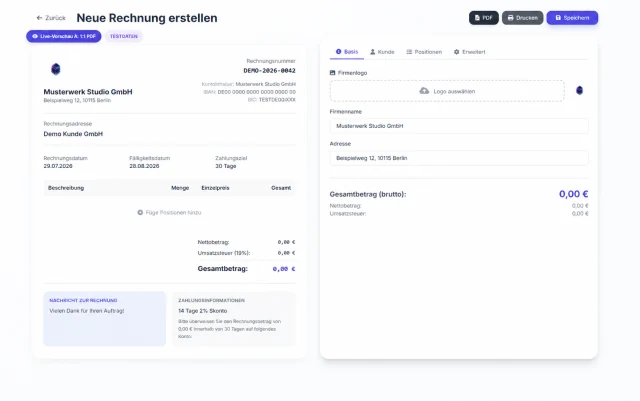The width and height of the screenshot is (640, 401).
Task: Click the Umsatzsteuer (19%) line in preview
Action: click(246, 253)
